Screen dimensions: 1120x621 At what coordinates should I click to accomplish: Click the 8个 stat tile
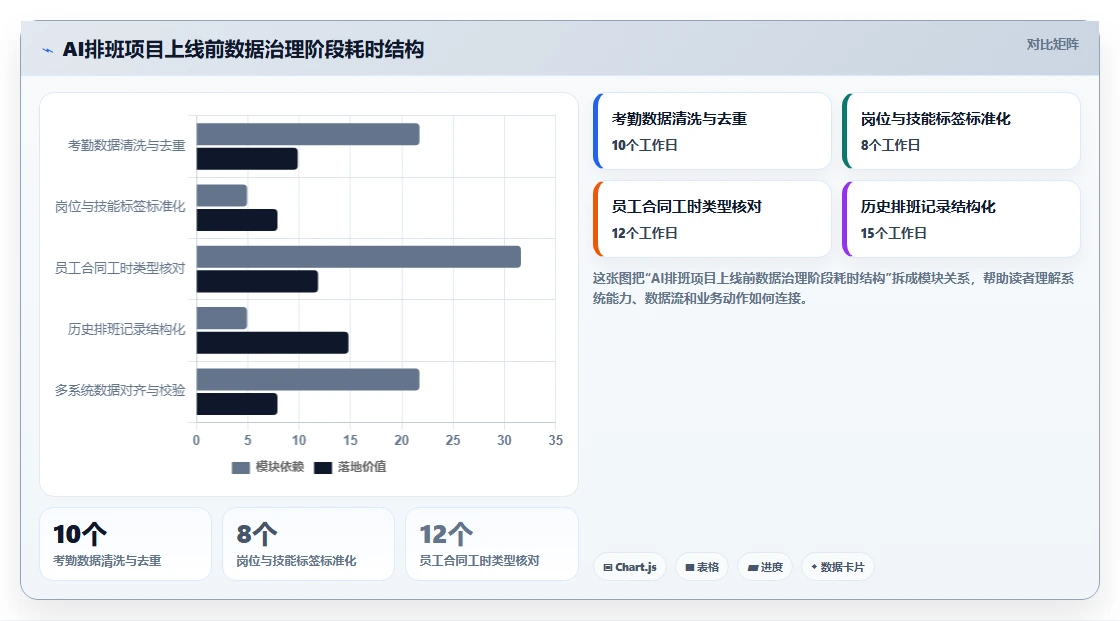click(309, 544)
